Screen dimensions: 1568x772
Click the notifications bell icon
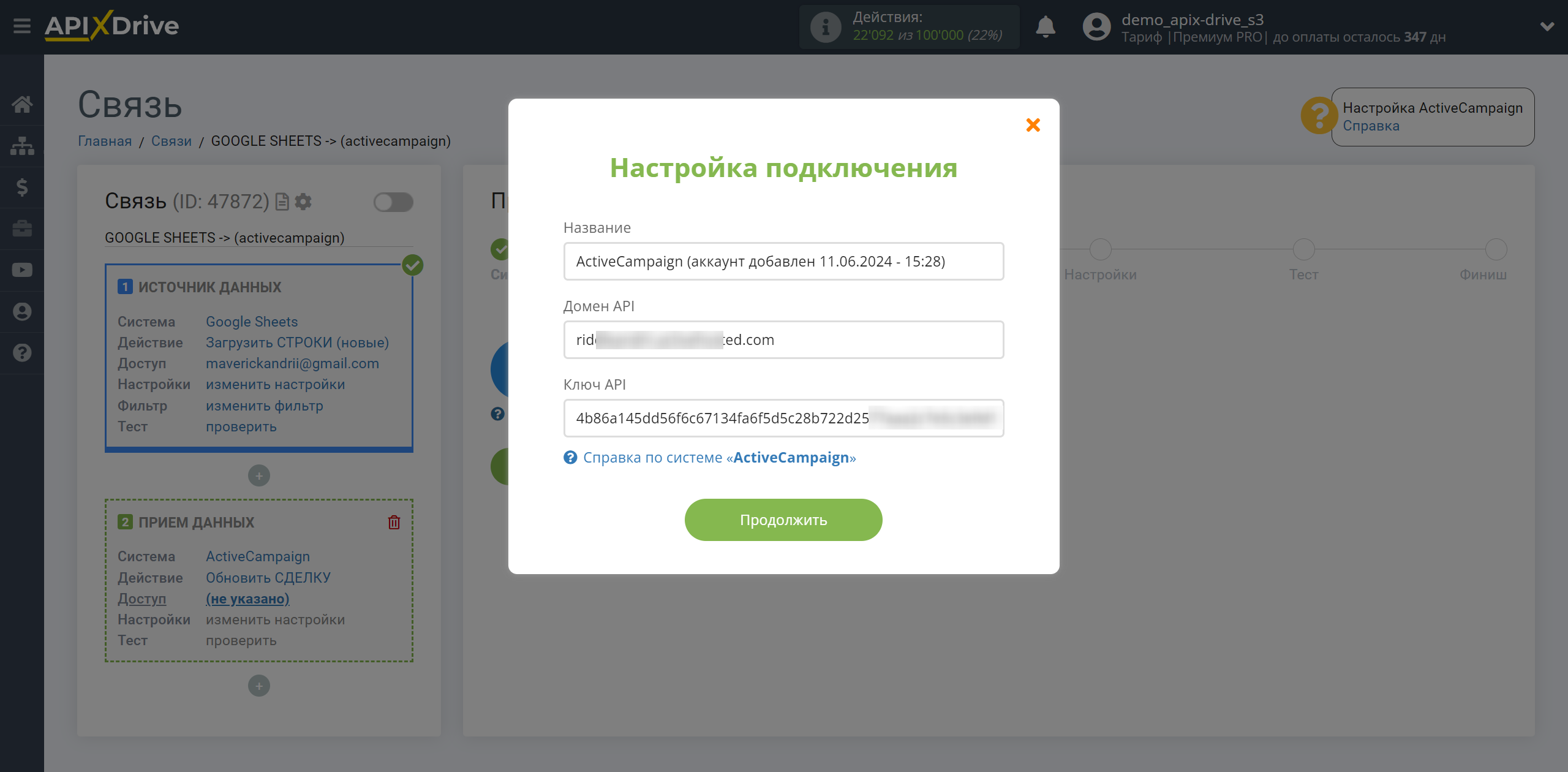1046,27
